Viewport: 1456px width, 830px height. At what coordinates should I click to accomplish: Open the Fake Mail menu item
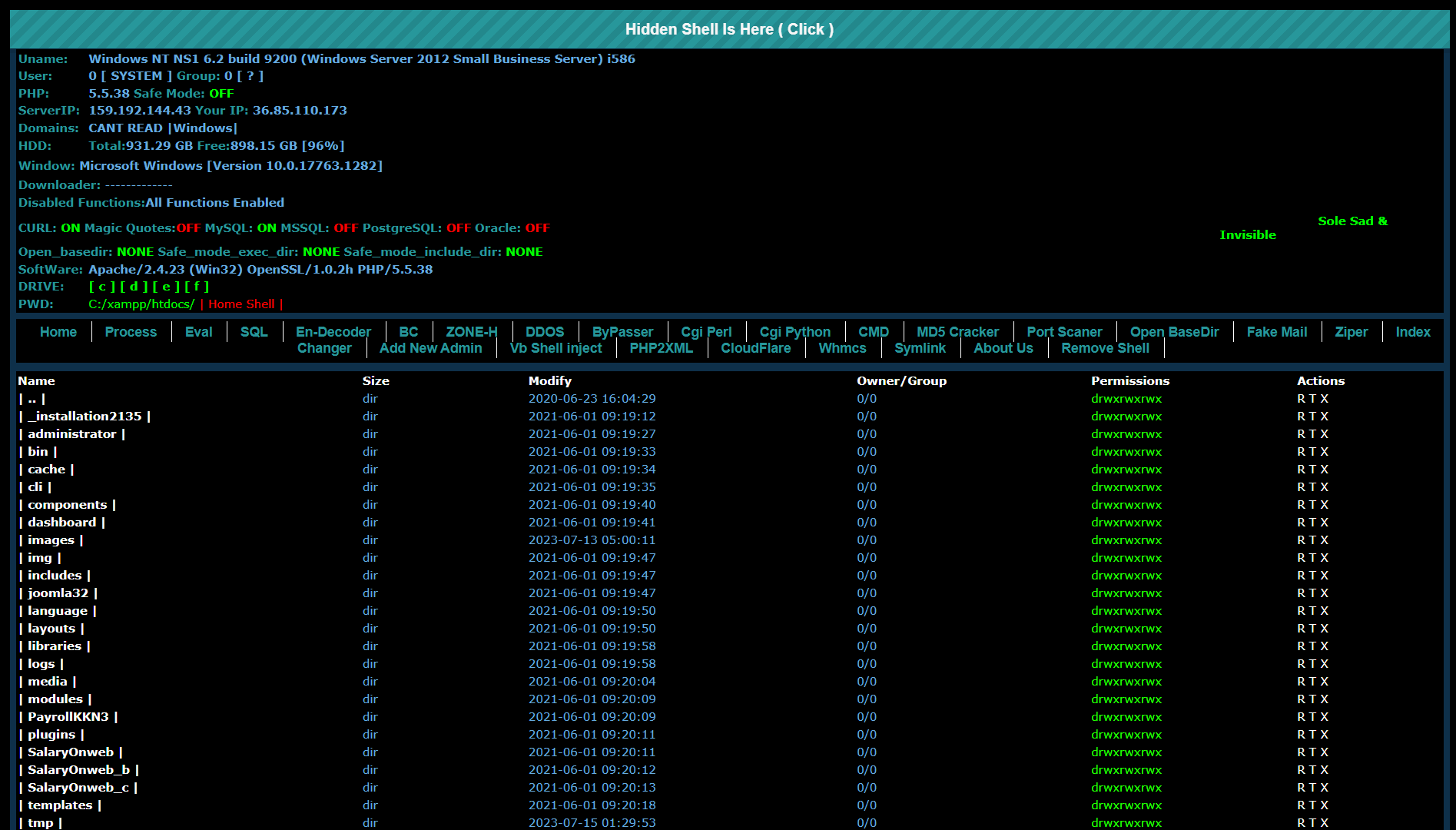1277,332
